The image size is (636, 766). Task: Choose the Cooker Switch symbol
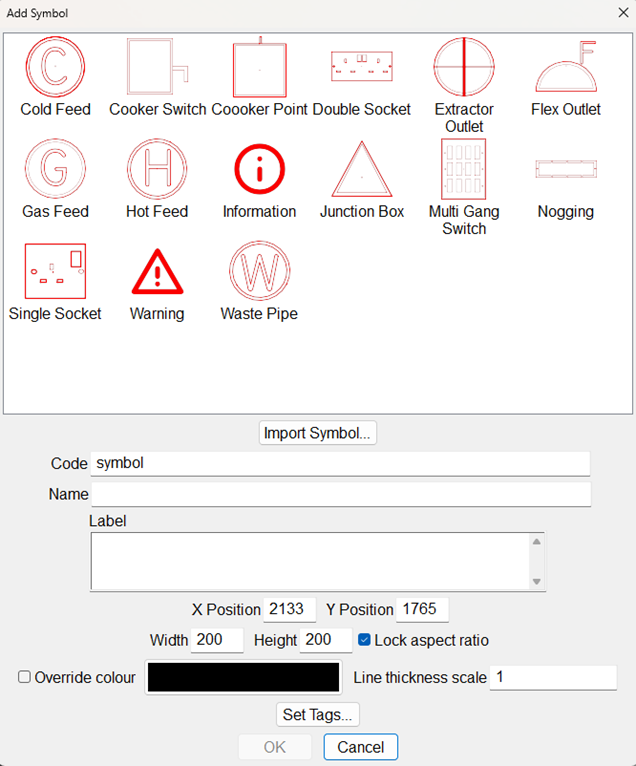(x=157, y=68)
